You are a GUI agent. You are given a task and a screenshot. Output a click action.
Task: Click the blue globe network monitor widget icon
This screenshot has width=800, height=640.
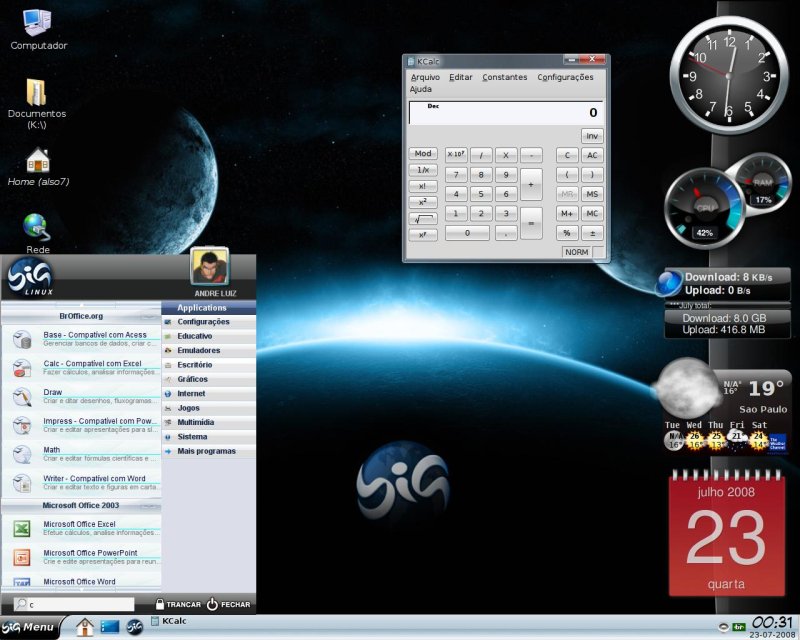click(x=669, y=283)
